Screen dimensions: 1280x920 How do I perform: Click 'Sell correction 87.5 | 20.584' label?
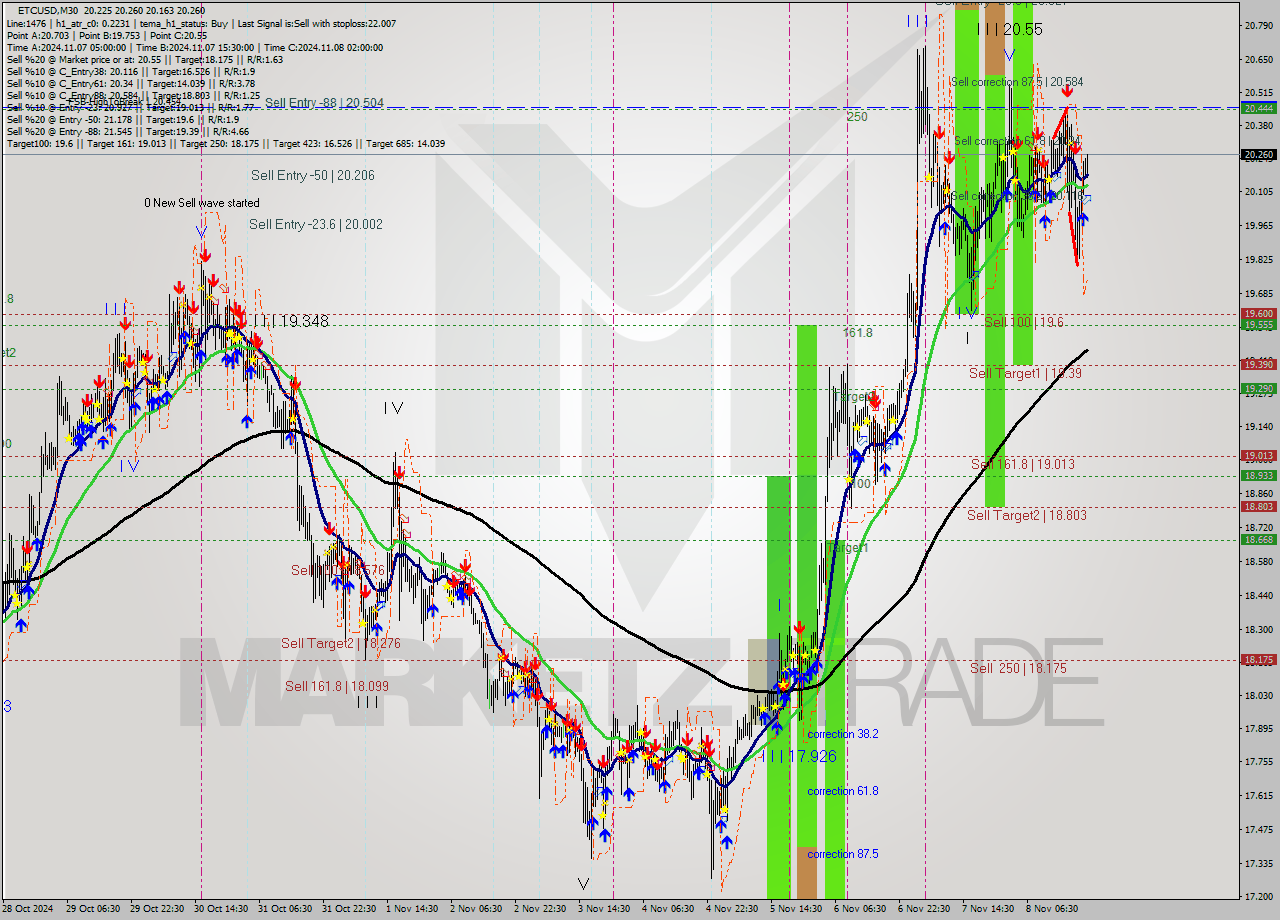(x=1017, y=82)
